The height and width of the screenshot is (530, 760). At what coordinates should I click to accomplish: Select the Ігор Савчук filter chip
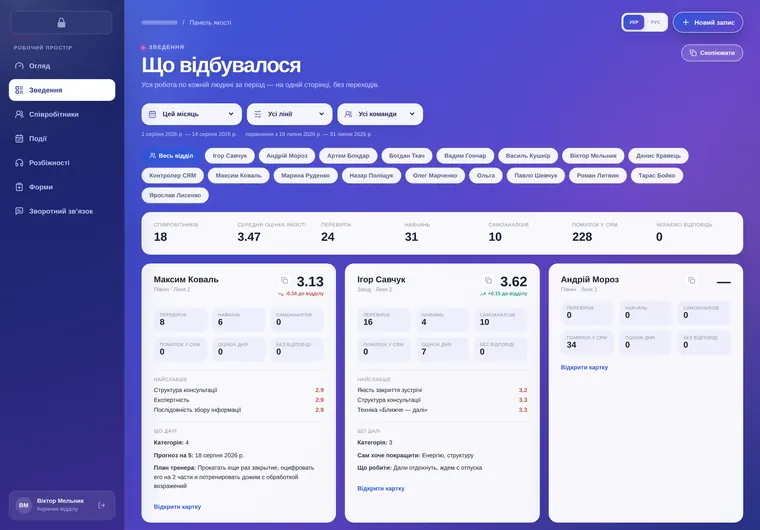[230, 156]
